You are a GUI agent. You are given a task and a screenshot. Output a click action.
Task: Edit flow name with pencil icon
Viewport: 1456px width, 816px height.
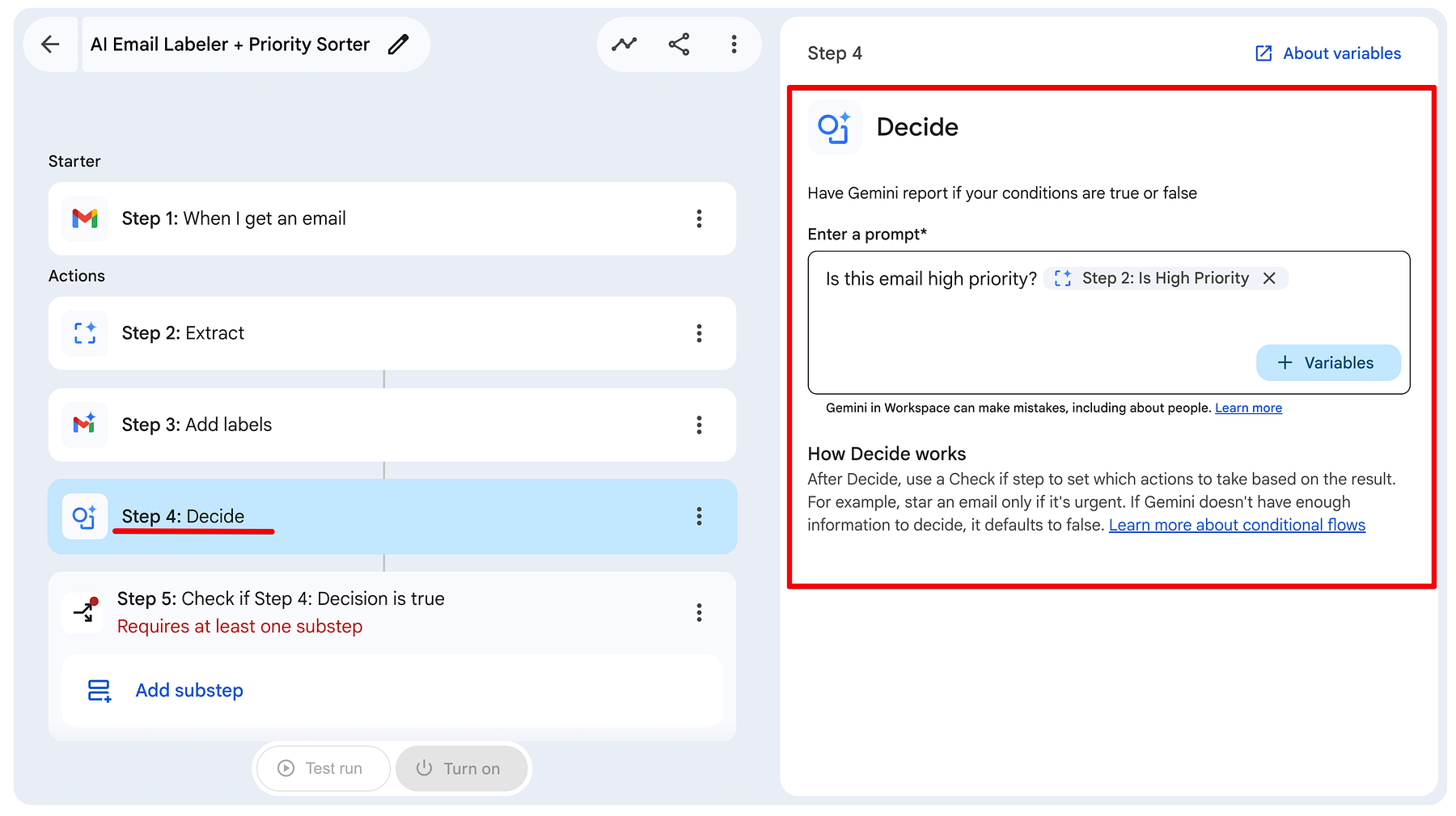tap(398, 44)
